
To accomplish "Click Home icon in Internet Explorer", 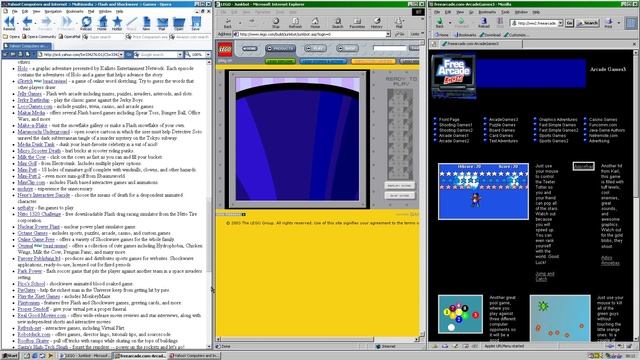I will click(x=315, y=22).
